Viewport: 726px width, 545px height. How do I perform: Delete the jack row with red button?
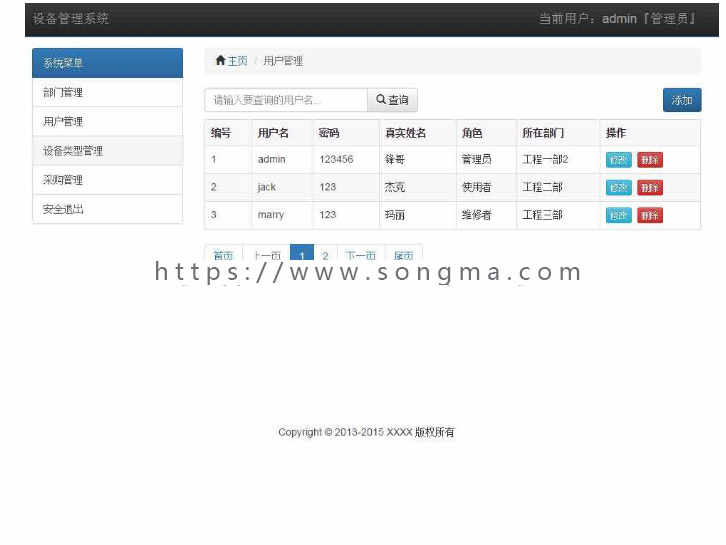point(650,188)
